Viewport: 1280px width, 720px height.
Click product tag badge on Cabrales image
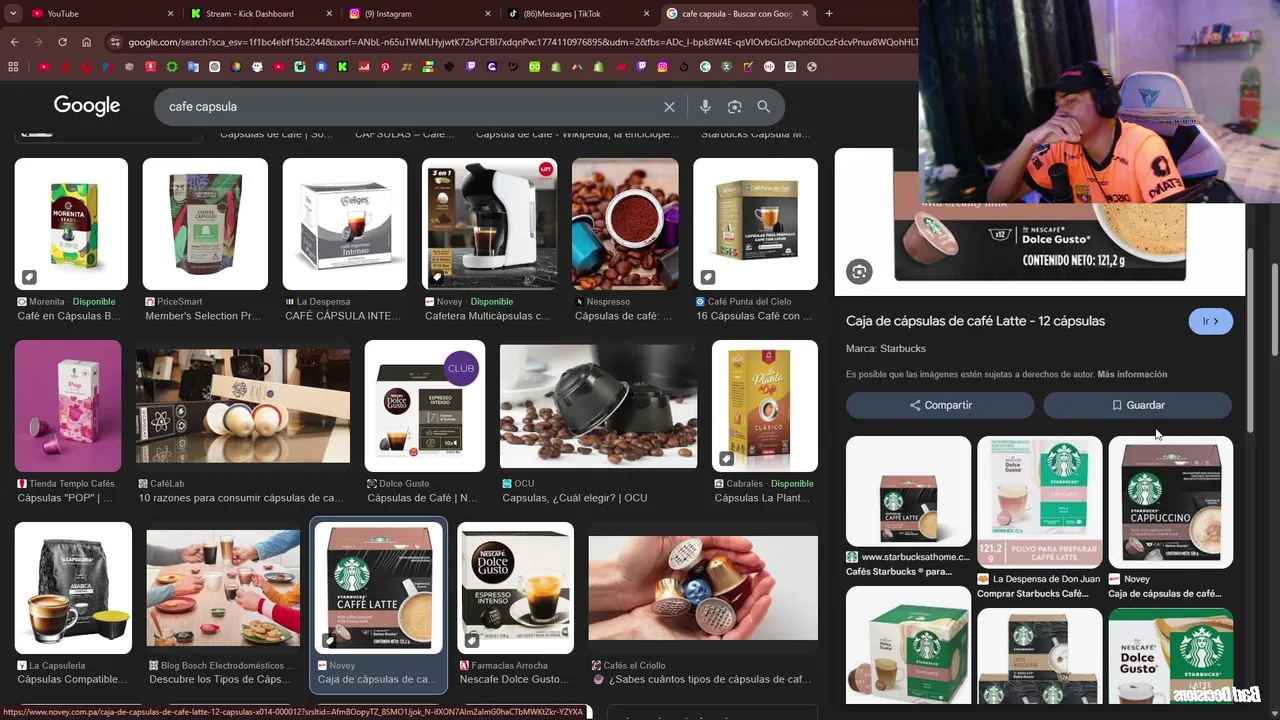click(x=727, y=459)
